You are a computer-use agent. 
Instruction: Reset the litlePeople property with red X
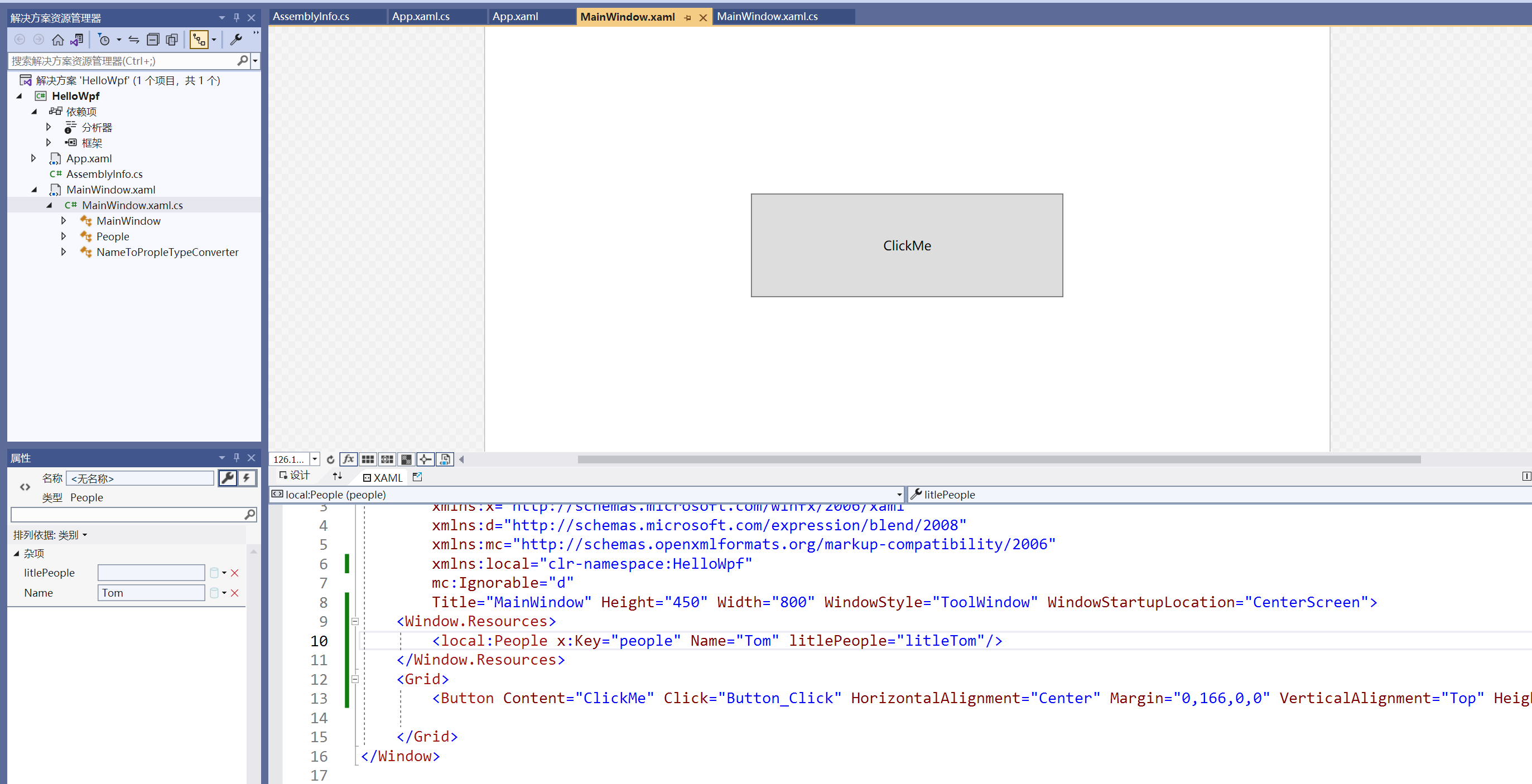(x=234, y=573)
